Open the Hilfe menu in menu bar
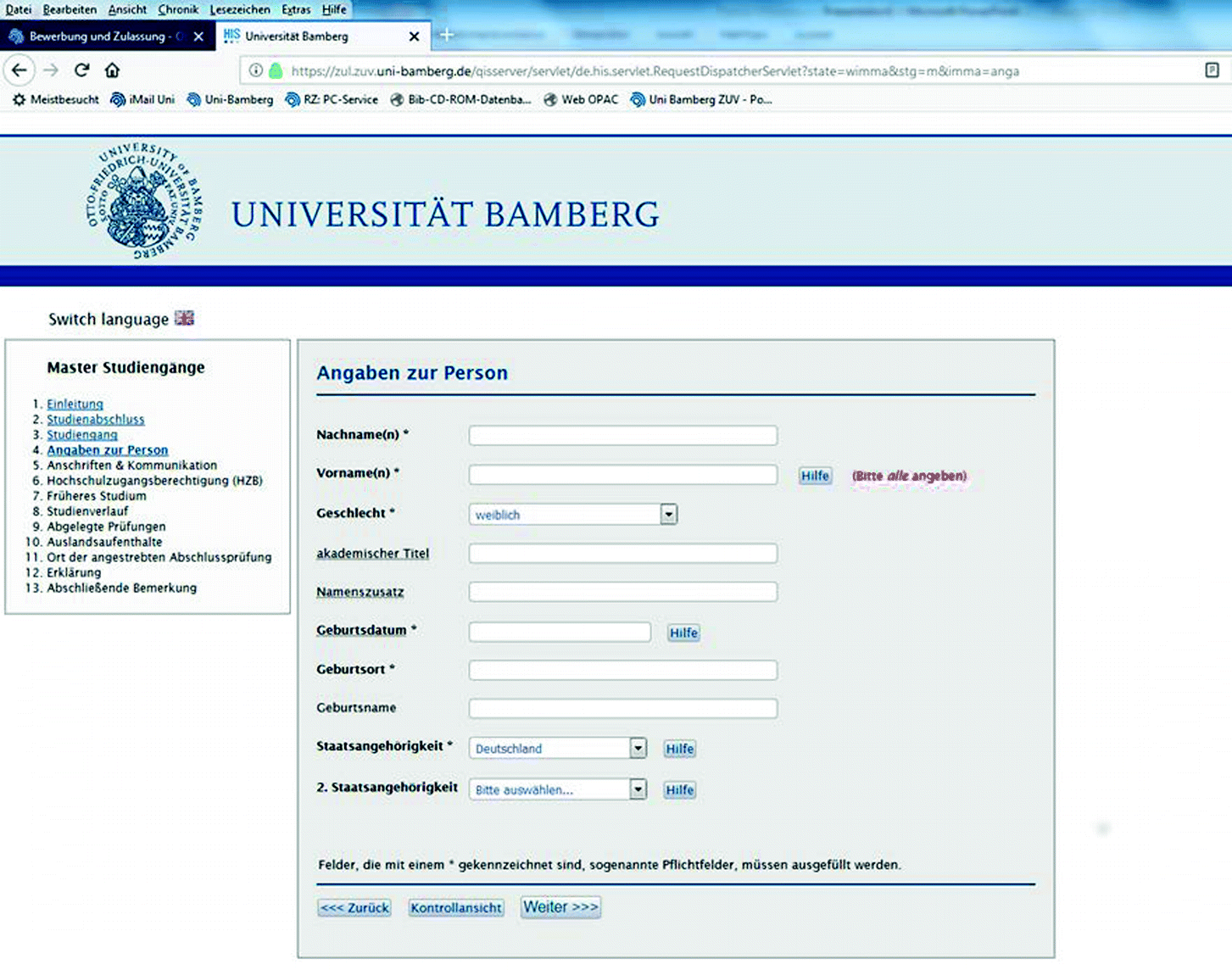Screen dimensions: 1232x970 334,9
